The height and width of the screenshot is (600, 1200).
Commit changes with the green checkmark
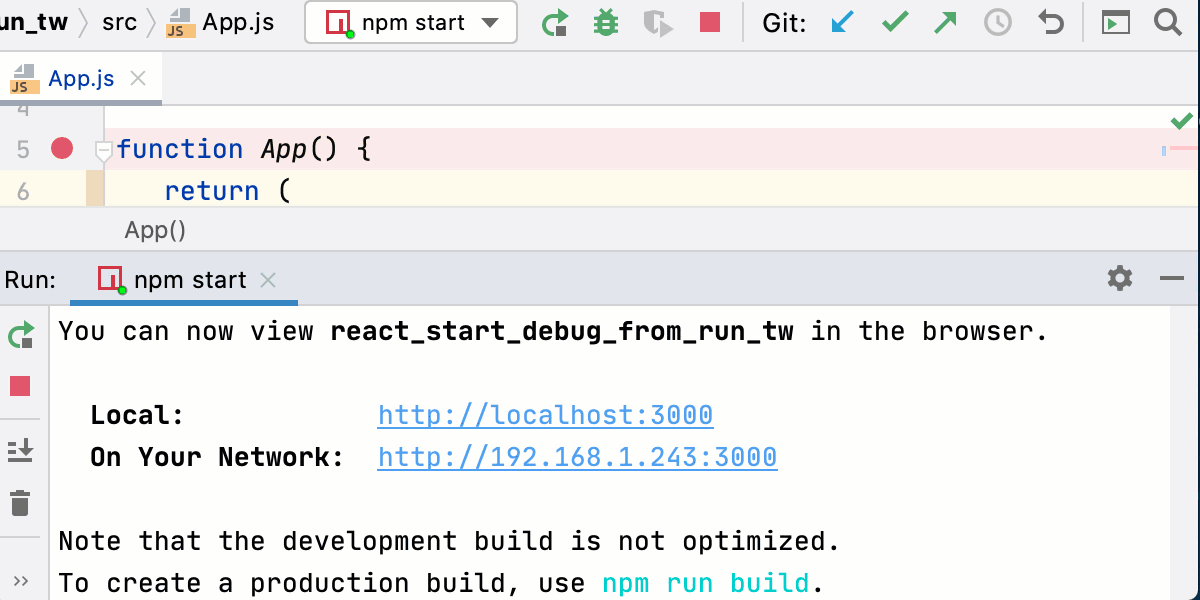[x=894, y=22]
